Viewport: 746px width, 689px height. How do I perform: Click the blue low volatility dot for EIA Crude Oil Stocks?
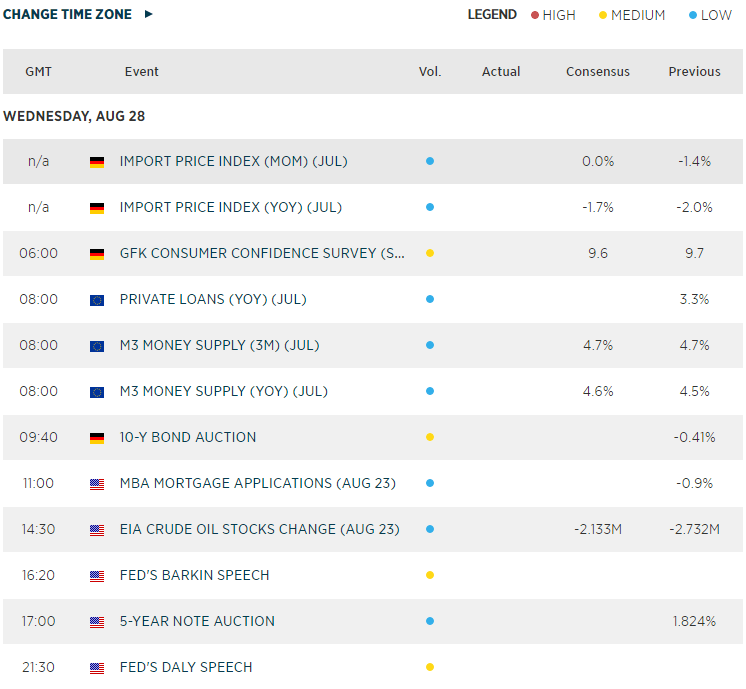[x=430, y=529]
